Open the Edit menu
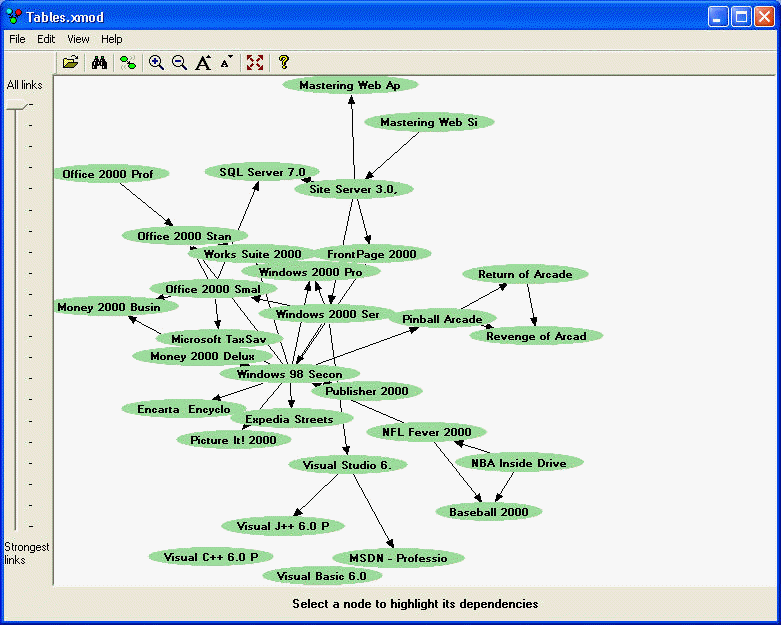 click(46, 39)
